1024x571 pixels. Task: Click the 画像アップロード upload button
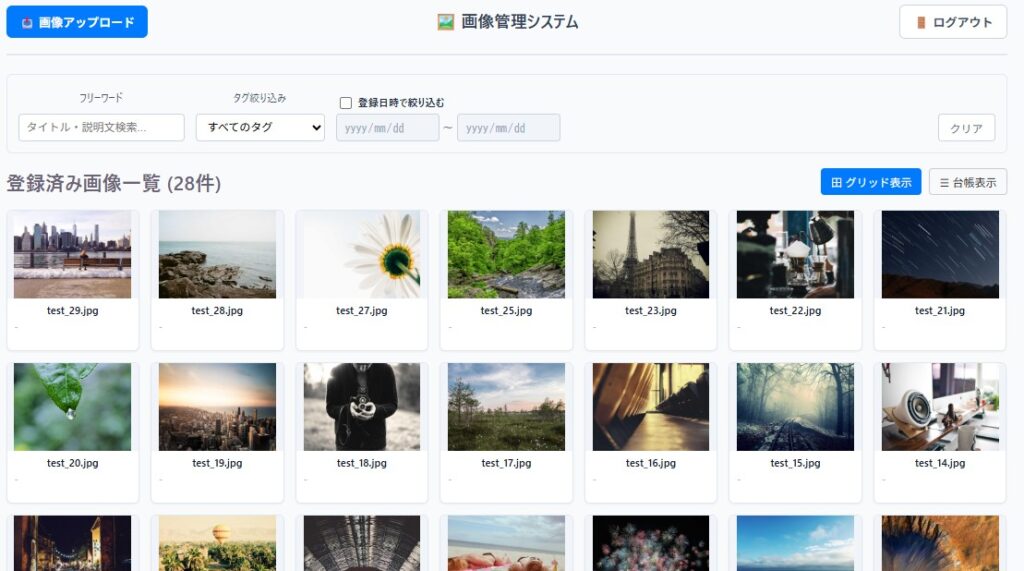coord(77,22)
